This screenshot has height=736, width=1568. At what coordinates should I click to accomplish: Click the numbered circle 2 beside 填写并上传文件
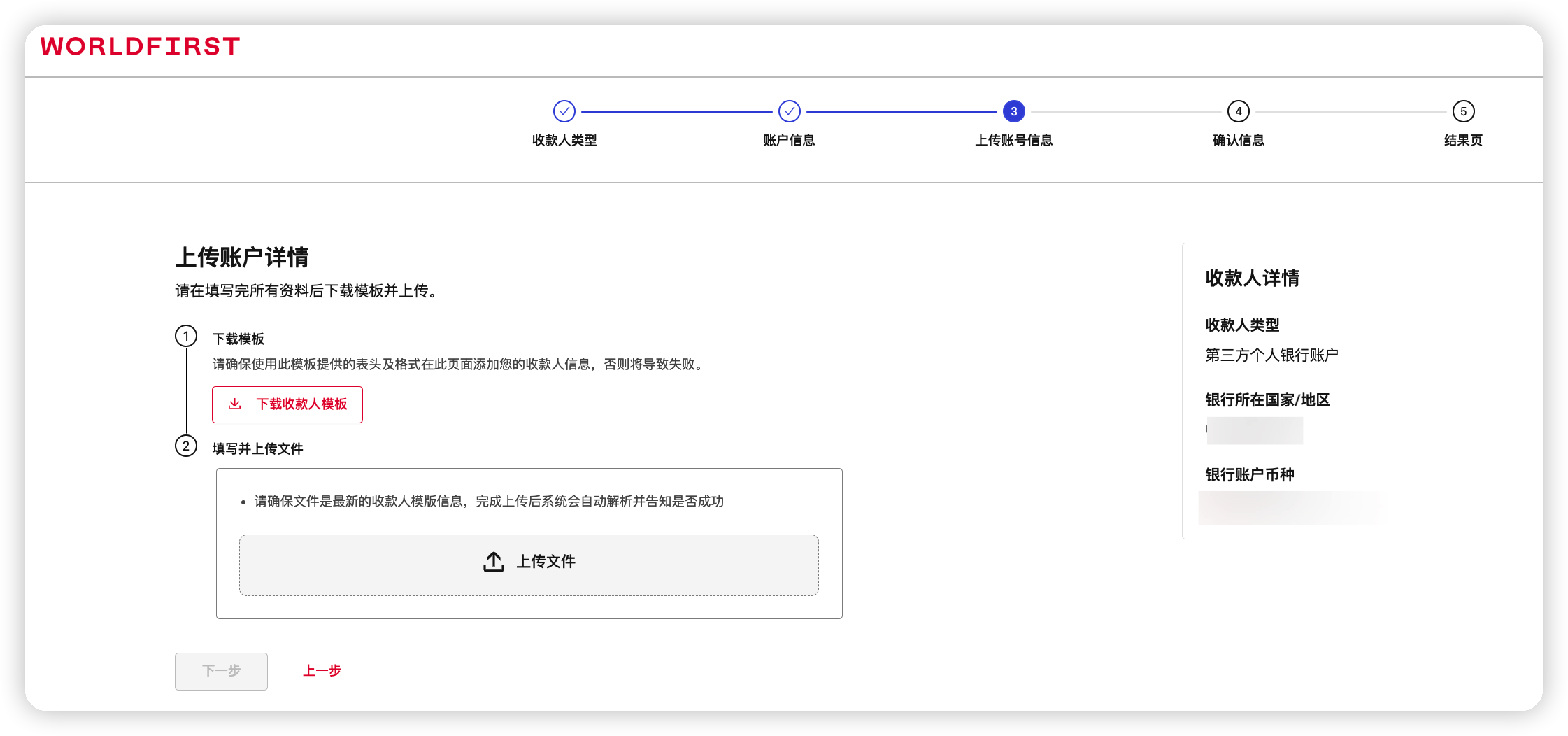[186, 446]
